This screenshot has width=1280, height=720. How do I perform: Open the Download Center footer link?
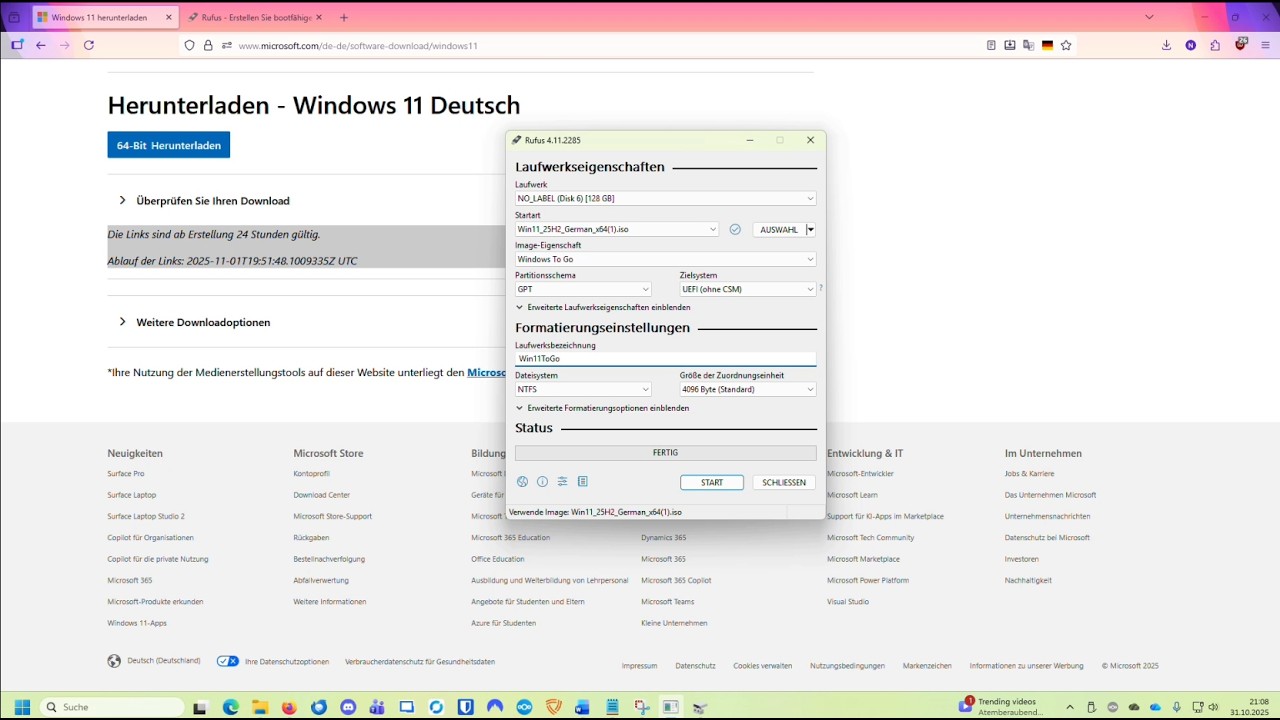[x=322, y=494]
